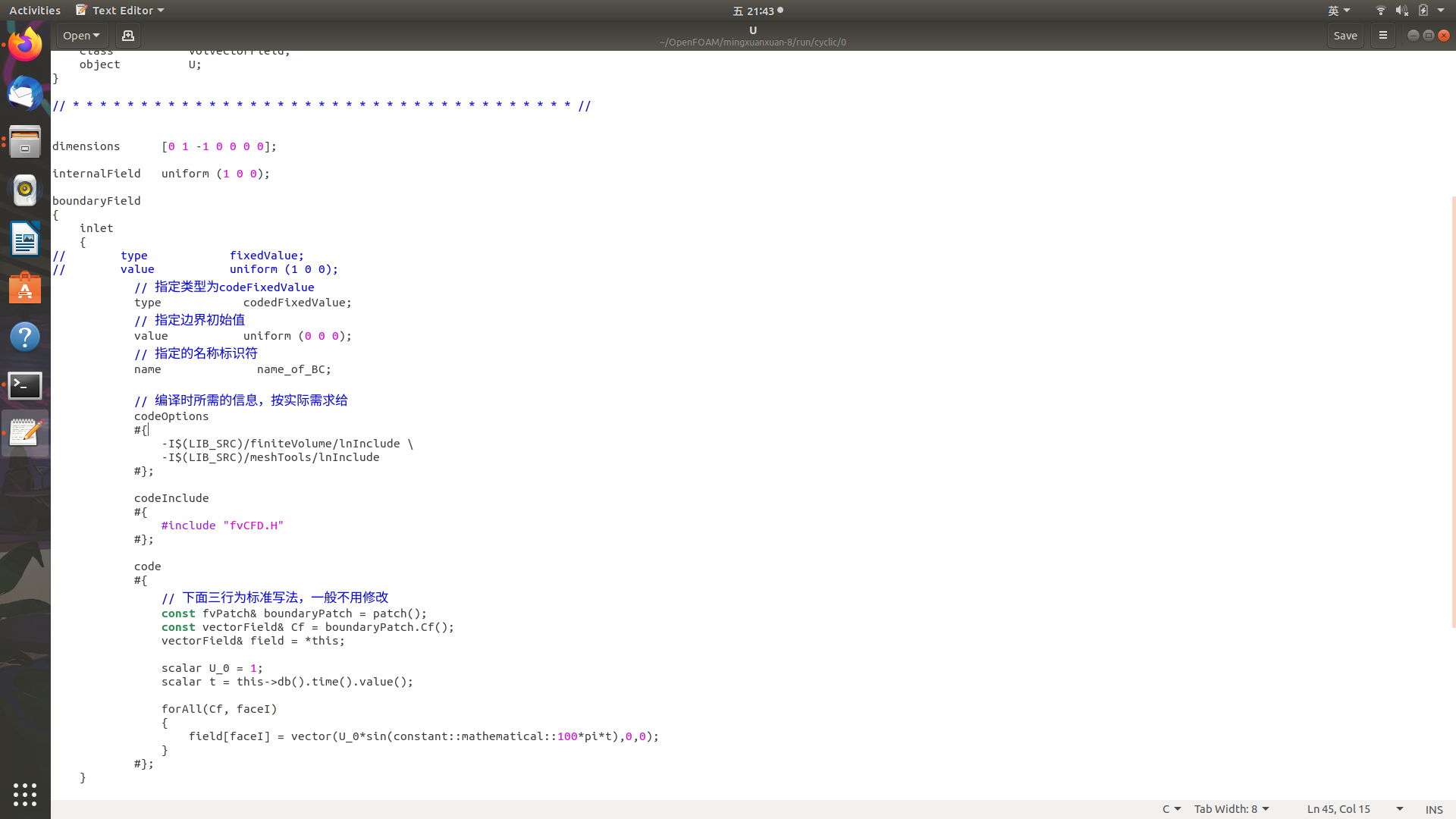Viewport: 1456px width, 819px height.
Task: Click on the dimensions line
Action: click(165, 146)
